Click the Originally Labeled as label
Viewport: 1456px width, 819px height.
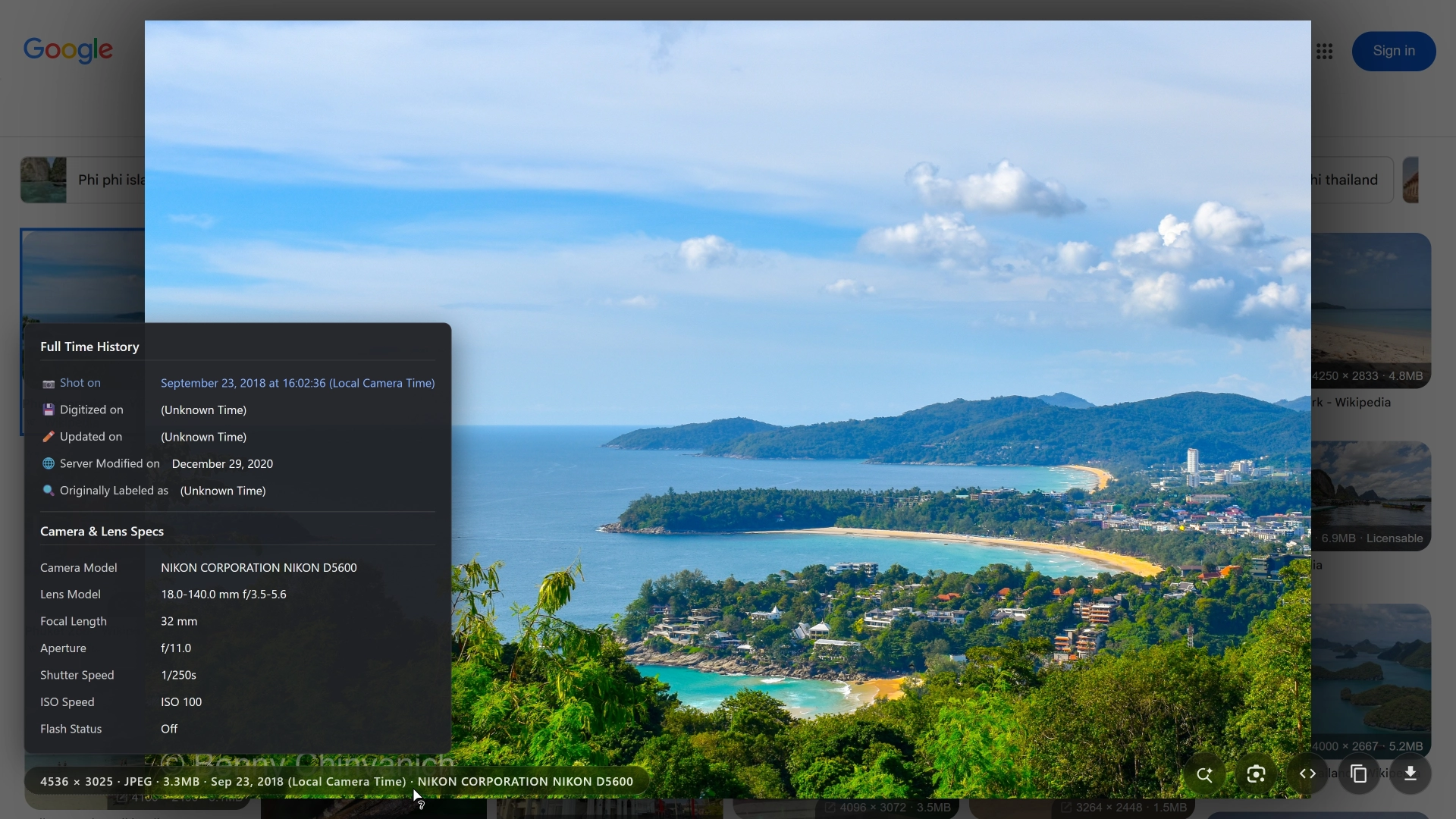114,491
